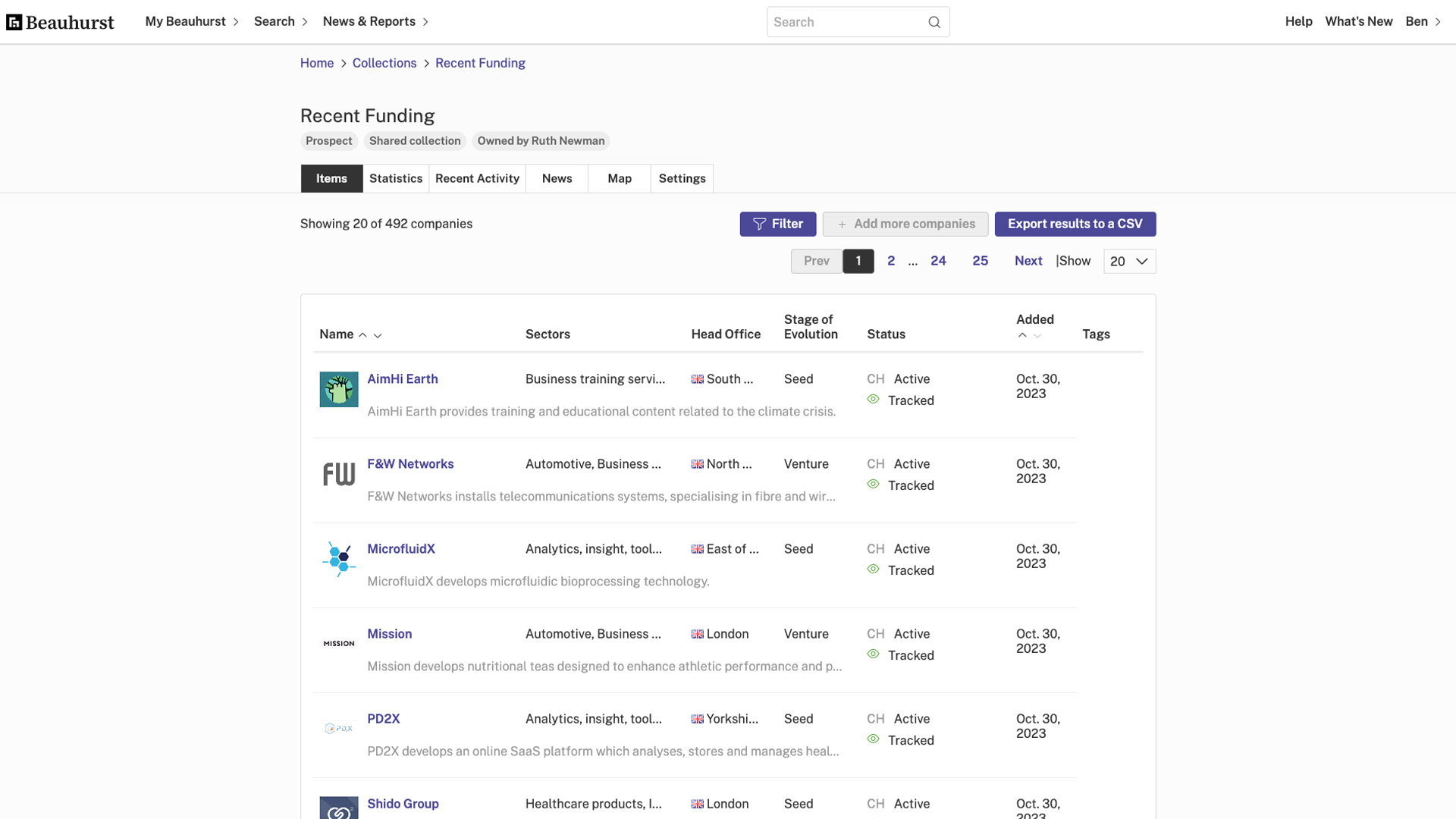Click the Head Office column header
This screenshot has height=819, width=1456.
click(x=726, y=334)
